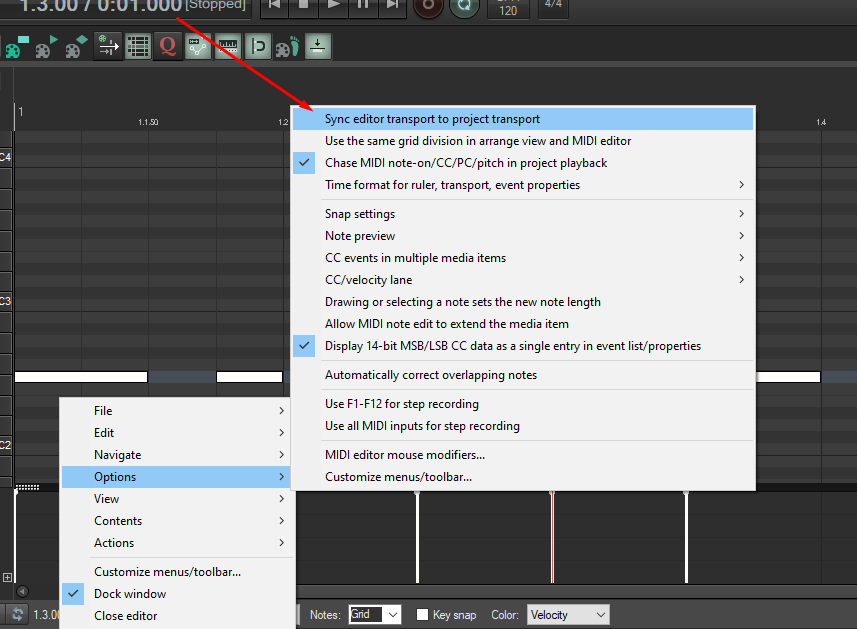Select rectangle note style icon

pos(16,46)
